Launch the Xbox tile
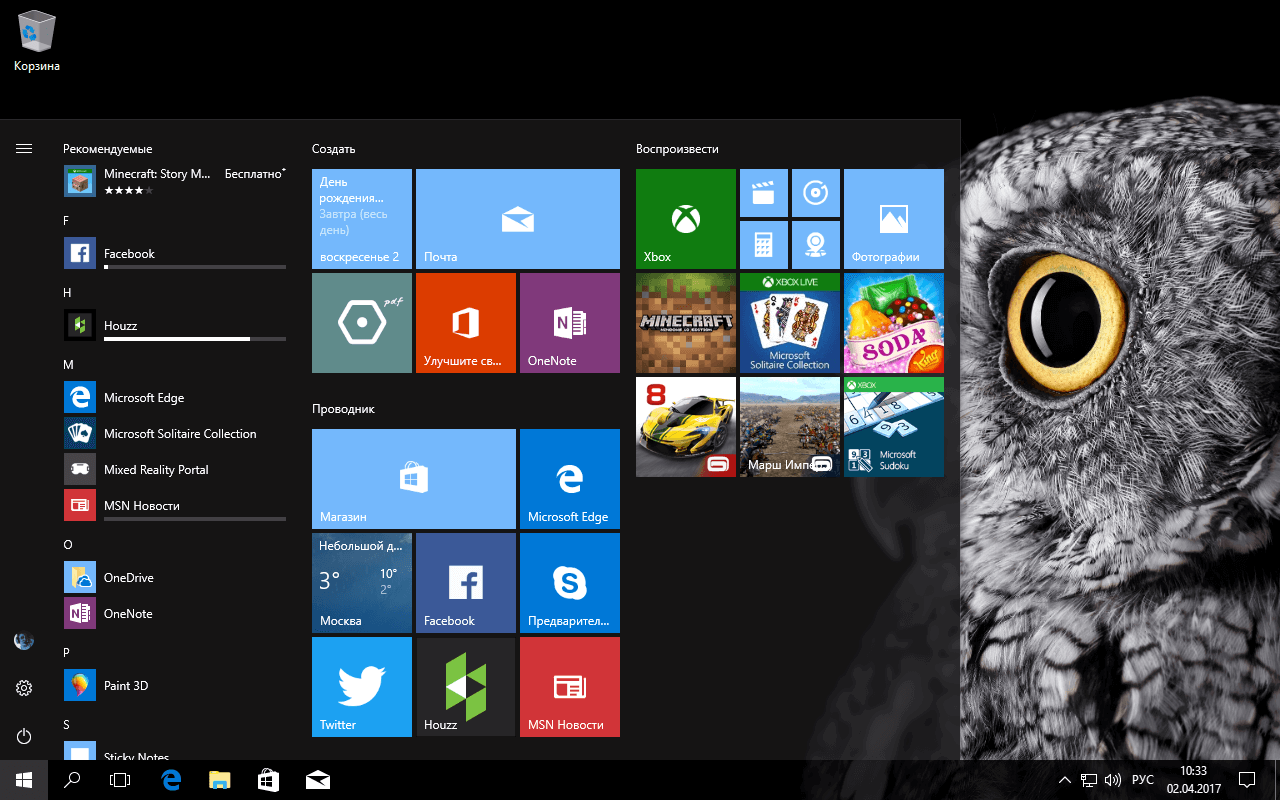 [x=685, y=218]
